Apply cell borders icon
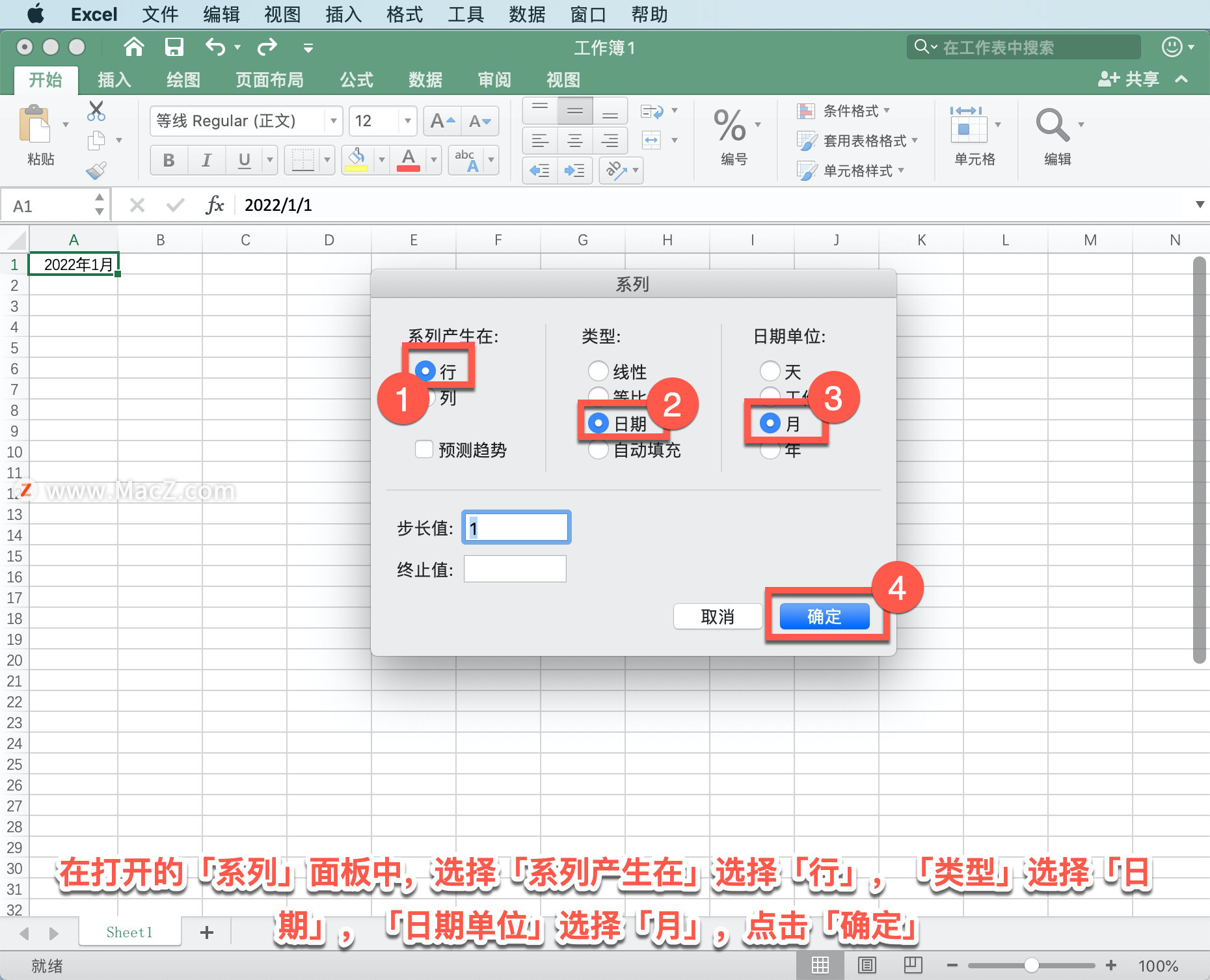This screenshot has height=980, width=1210. [x=302, y=160]
